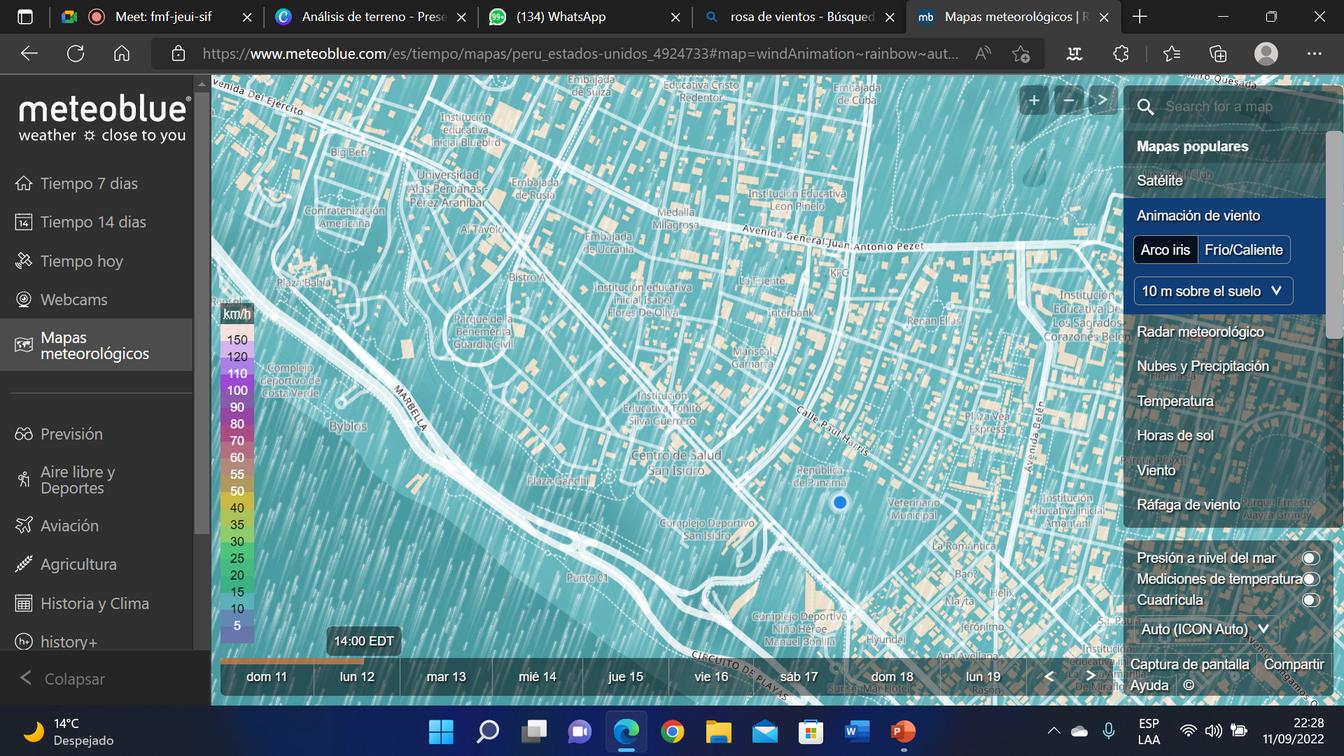Select Mapas meteorológicos in sidebar

coord(97,345)
